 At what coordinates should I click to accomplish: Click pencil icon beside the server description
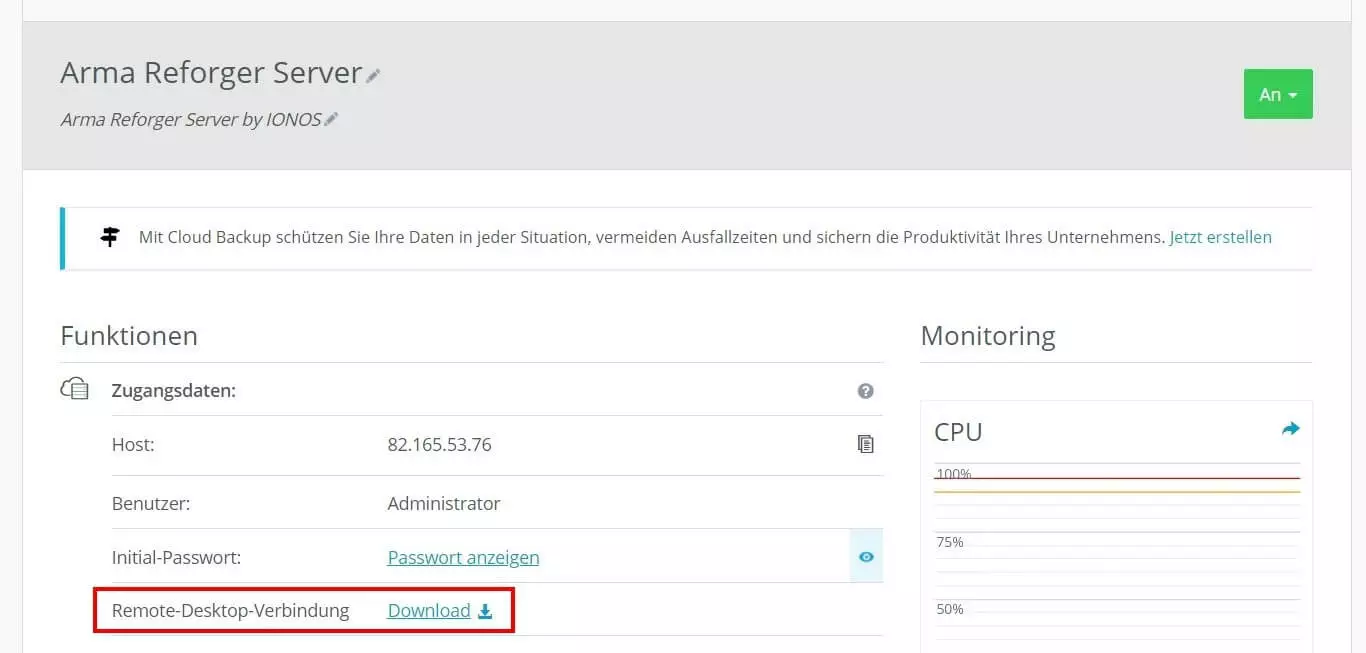pyautogui.click(x=331, y=120)
